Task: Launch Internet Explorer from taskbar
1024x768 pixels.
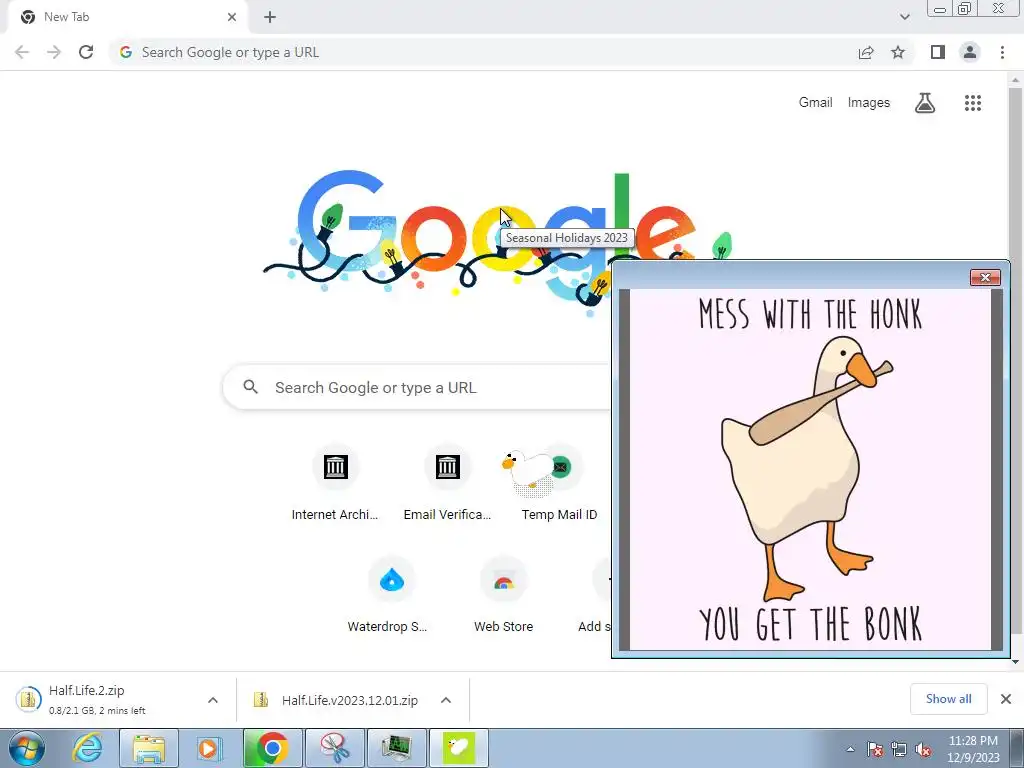Action: click(x=87, y=748)
